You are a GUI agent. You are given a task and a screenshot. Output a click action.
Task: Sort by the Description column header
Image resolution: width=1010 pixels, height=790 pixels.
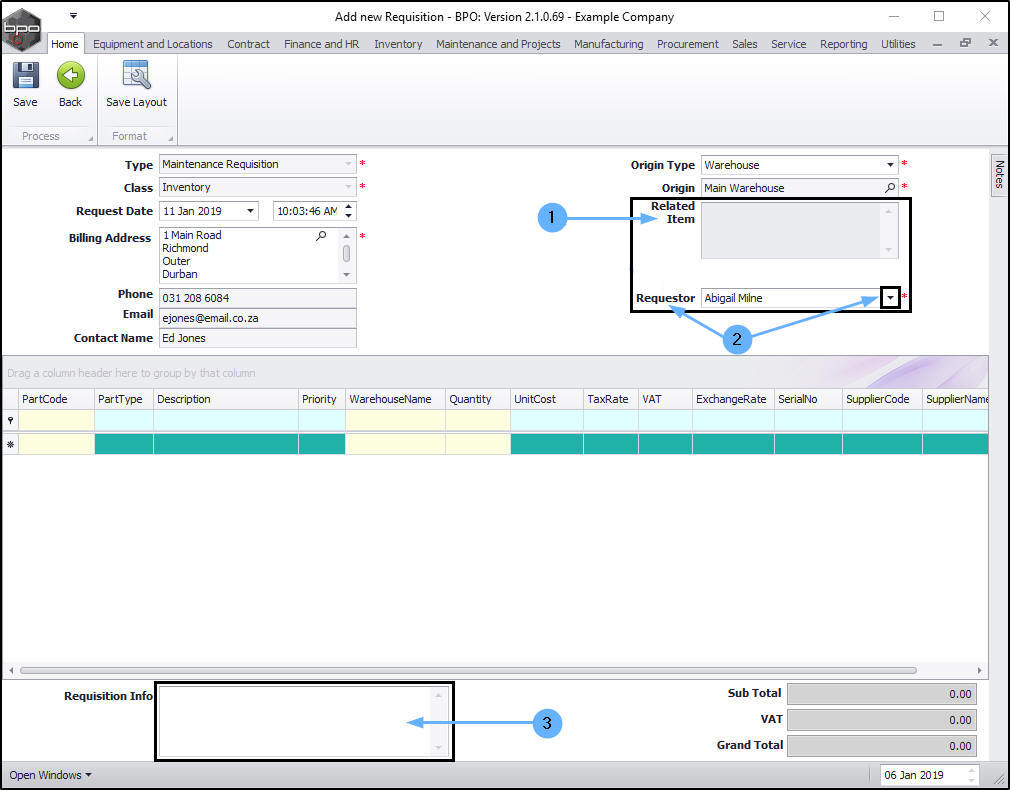tap(225, 399)
